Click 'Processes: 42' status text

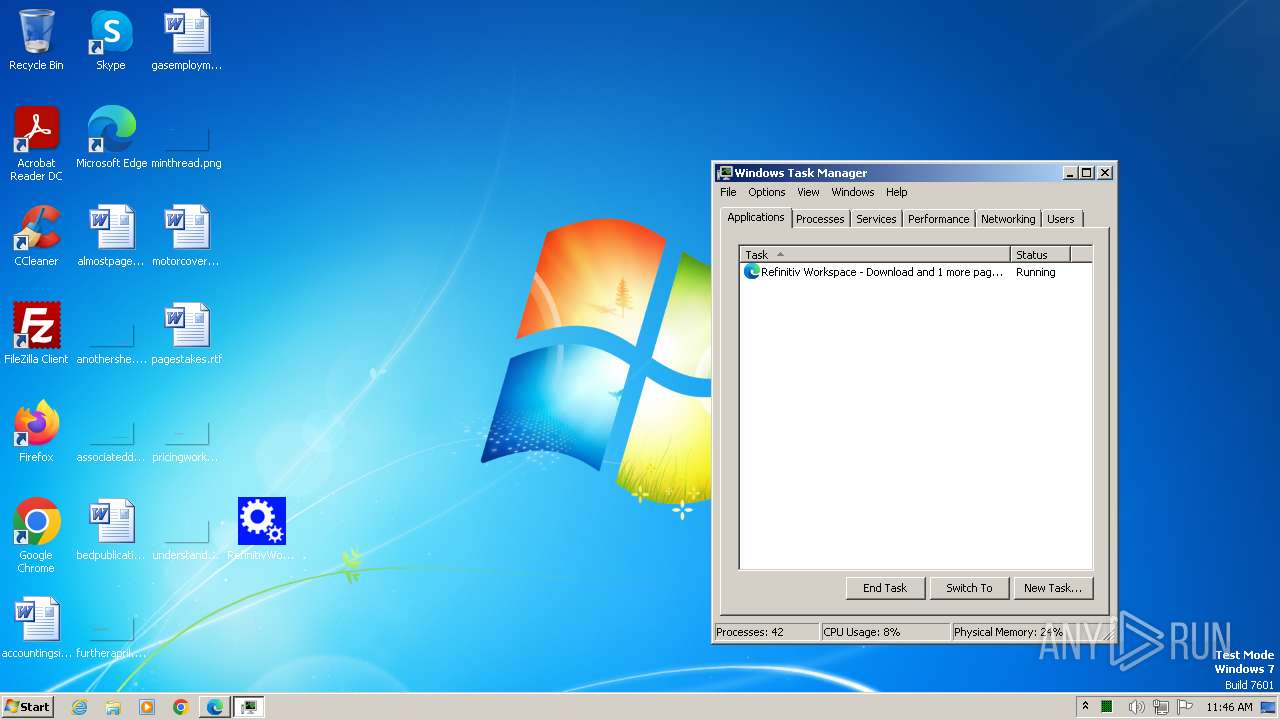(x=750, y=632)
